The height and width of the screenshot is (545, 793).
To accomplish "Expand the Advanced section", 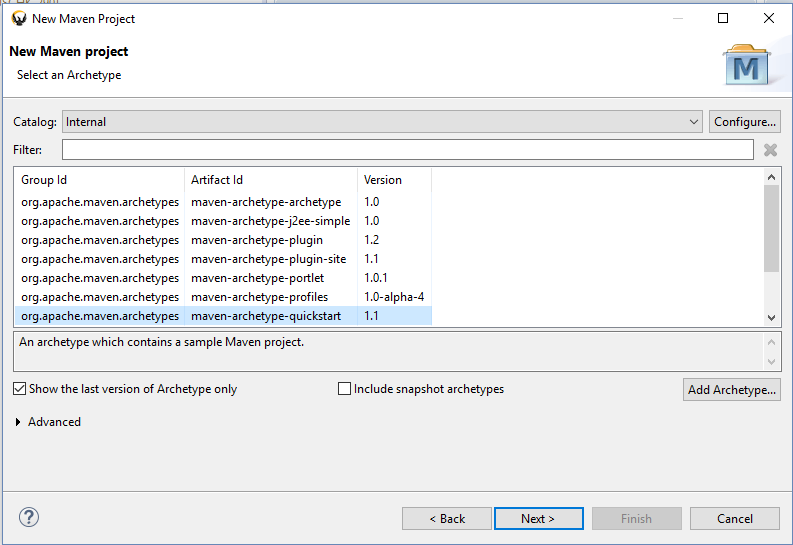I will coord(21,422).
